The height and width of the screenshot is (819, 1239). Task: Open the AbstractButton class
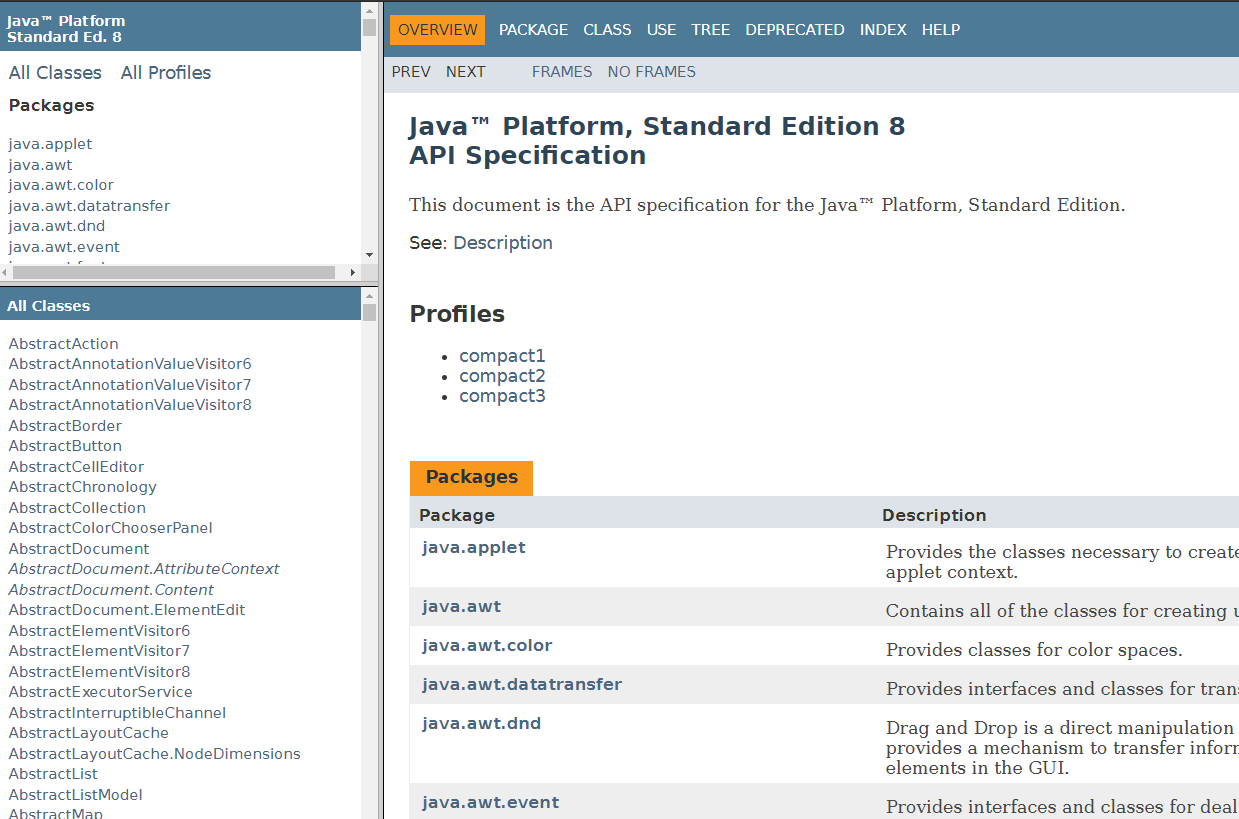(65, 446)
